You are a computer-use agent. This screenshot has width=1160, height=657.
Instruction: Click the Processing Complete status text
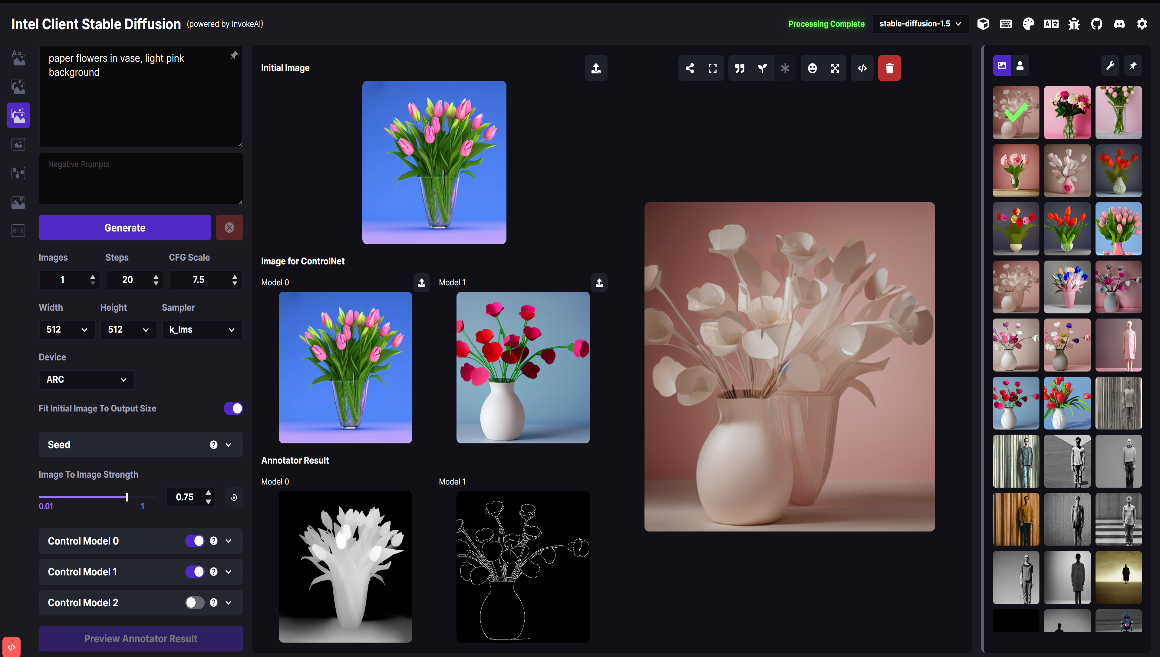pyautogui.click(x=826, y=24)
